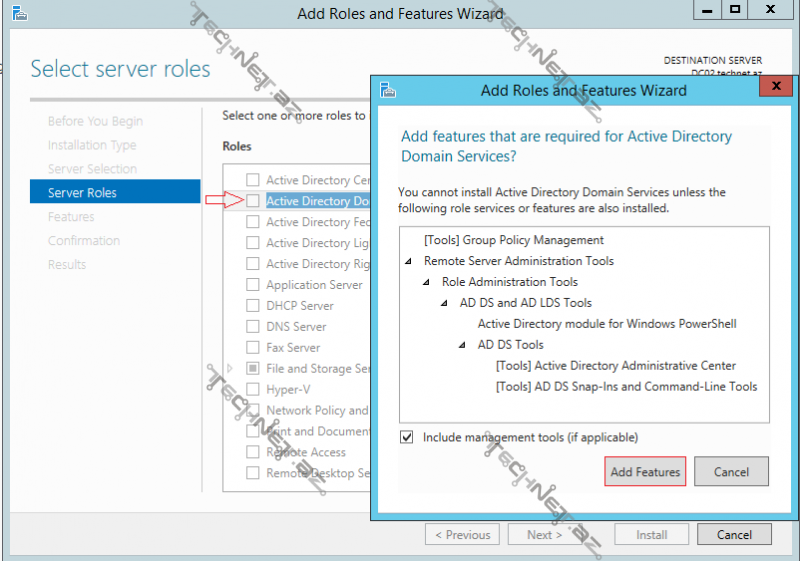Go to the Before You Begin step
The width and height of the screenshot is (800, 561).
click(95, 121)
